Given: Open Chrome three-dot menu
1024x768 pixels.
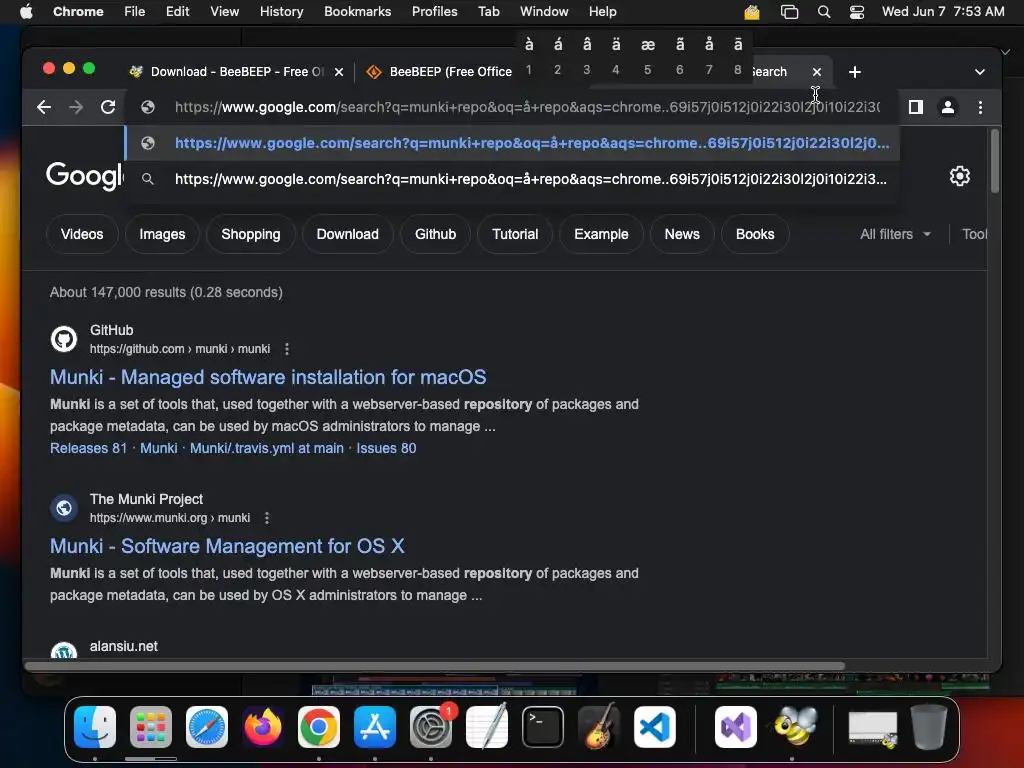Looking at the screenshot, I should 980,107.
